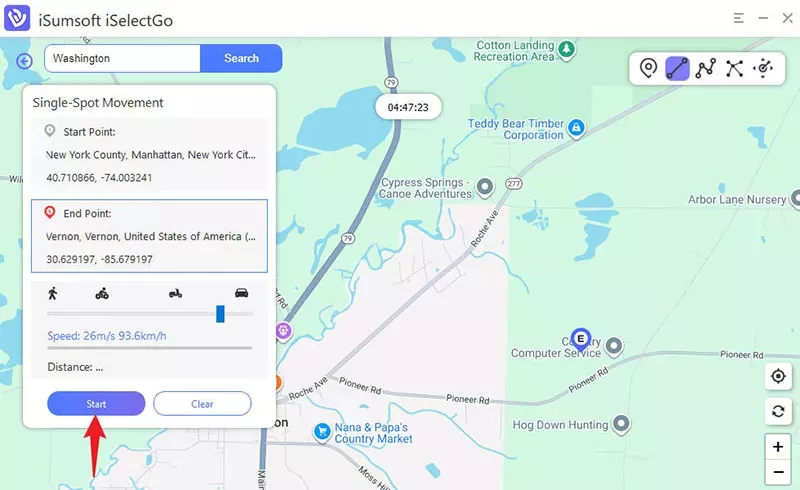Choose car speed icon
The image size is (800, 490).
(241, 293)
